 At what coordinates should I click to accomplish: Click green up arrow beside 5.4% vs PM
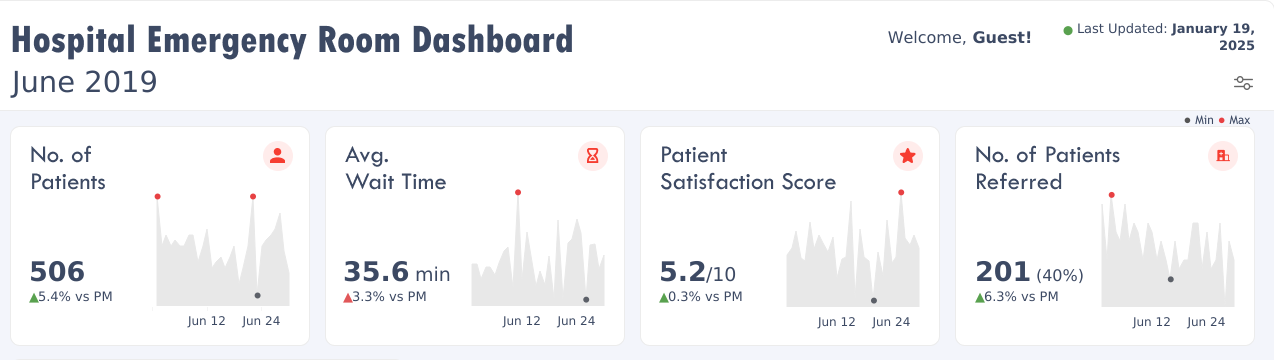(34, 297)
